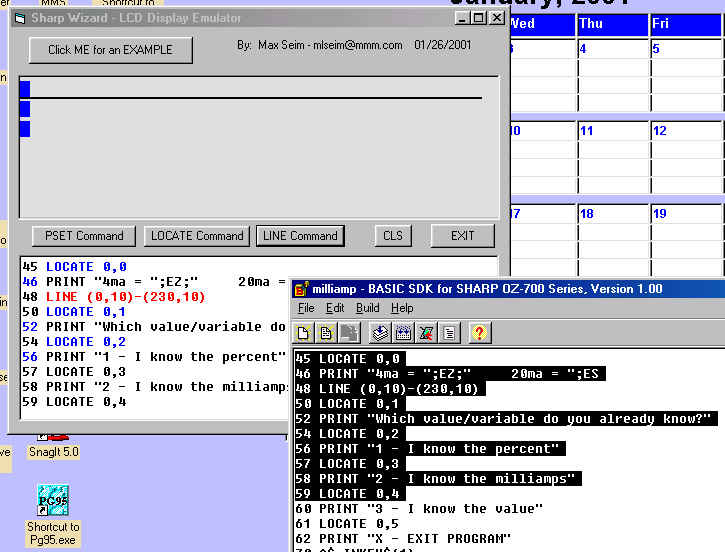Open the Help menu in BASIC SDK

pyautogui.click(x=401, y=308)
